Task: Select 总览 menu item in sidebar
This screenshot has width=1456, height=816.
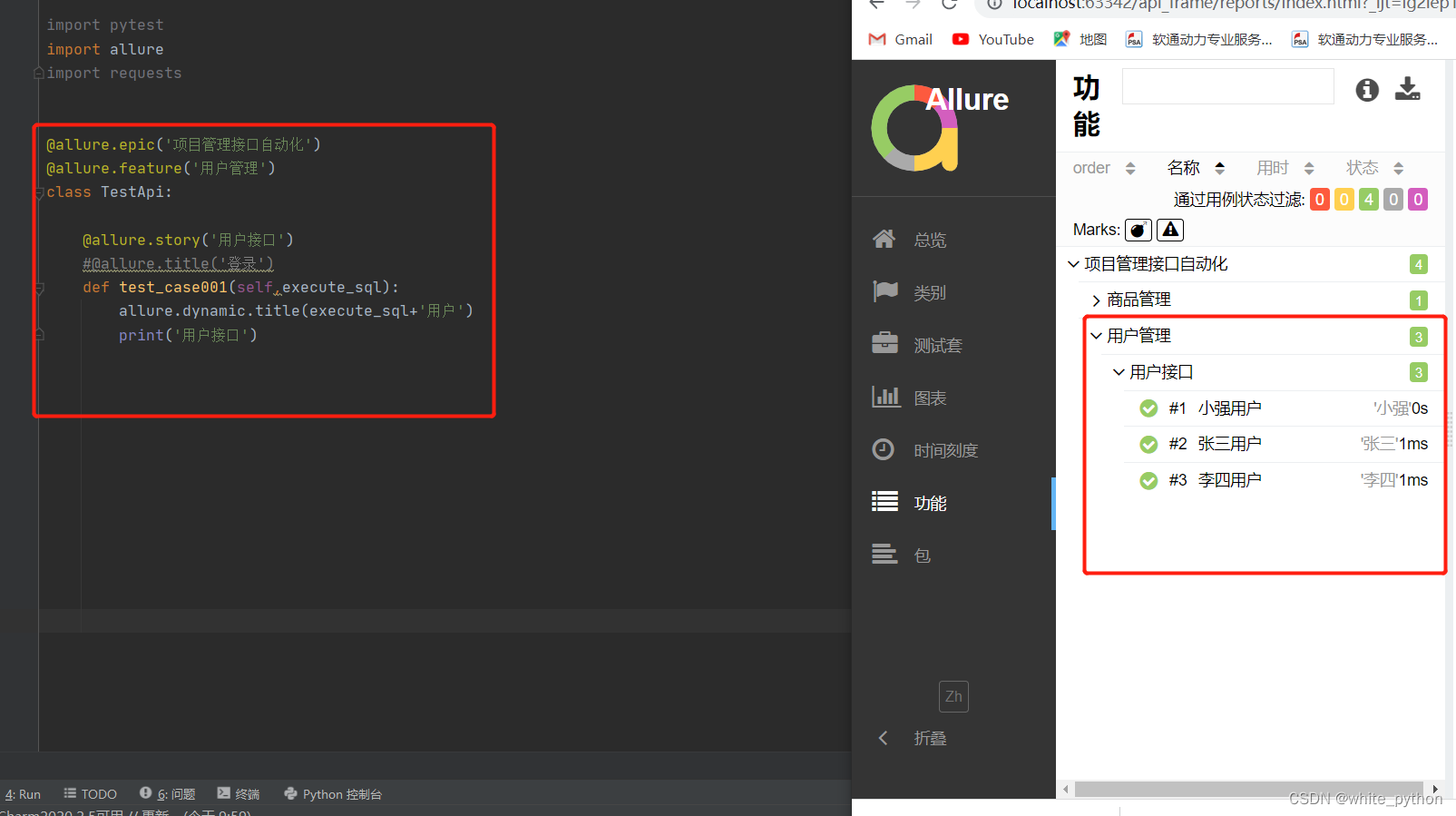Action: click(x=930, y=240)
